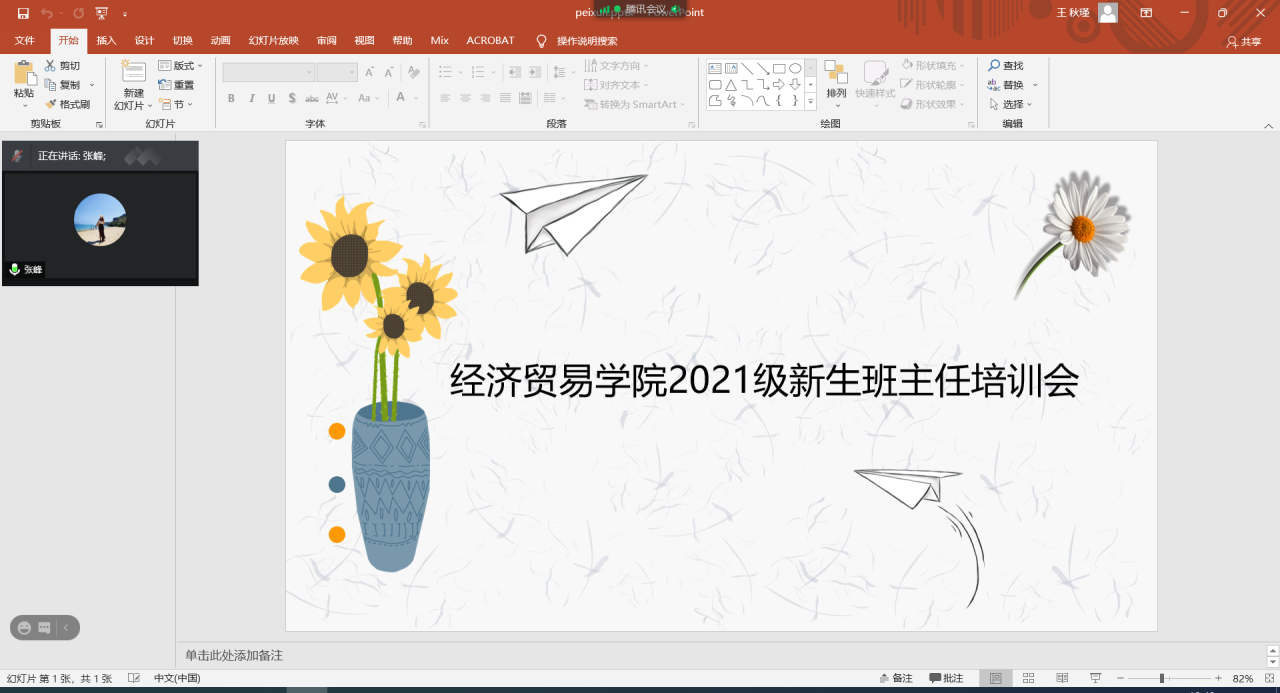1280x693 pixels.
Task: Click the Share (共享) button
Action: (1244, 42)
